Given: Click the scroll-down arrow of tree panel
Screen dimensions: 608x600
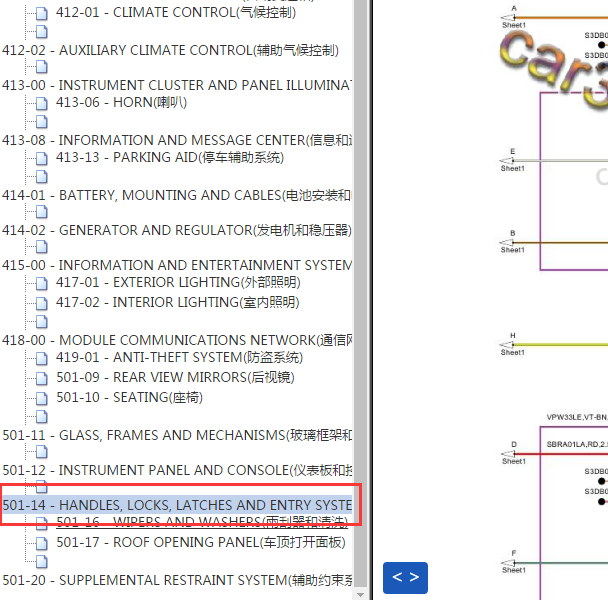Looking at the screenshot, I should point(360,594).
